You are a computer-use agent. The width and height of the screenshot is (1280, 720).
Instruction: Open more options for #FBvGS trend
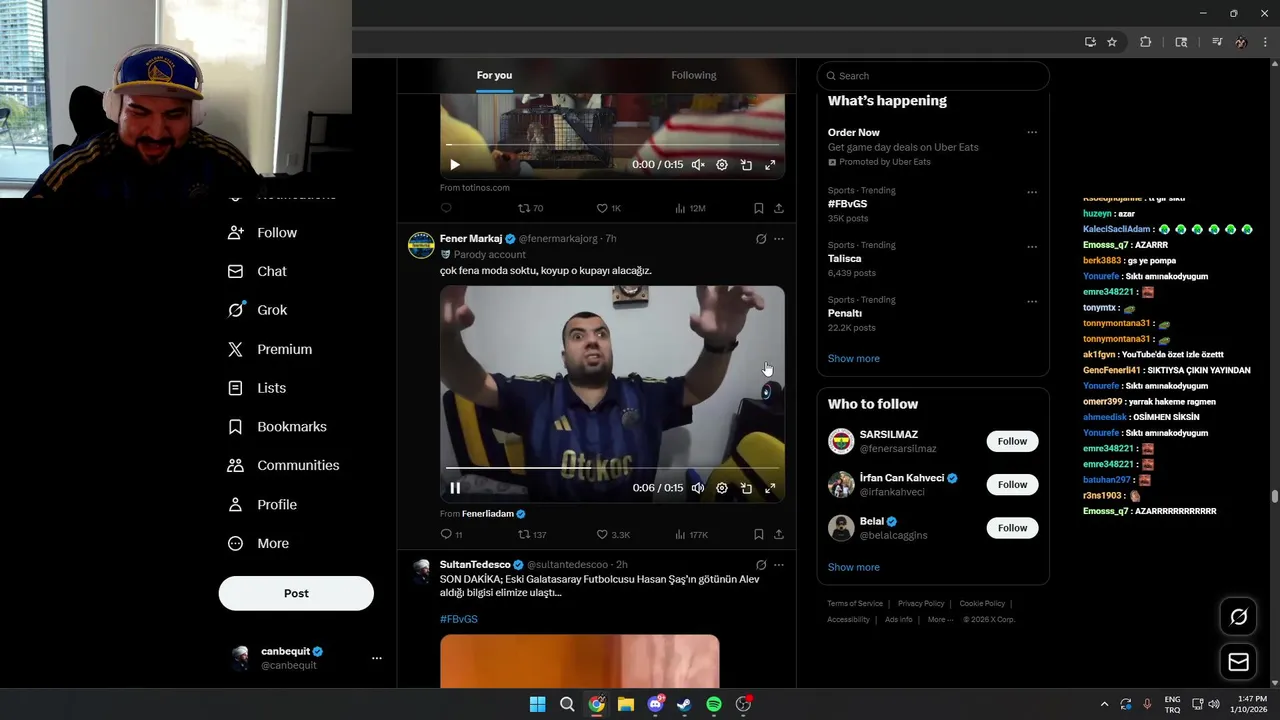coord(1032,192)
